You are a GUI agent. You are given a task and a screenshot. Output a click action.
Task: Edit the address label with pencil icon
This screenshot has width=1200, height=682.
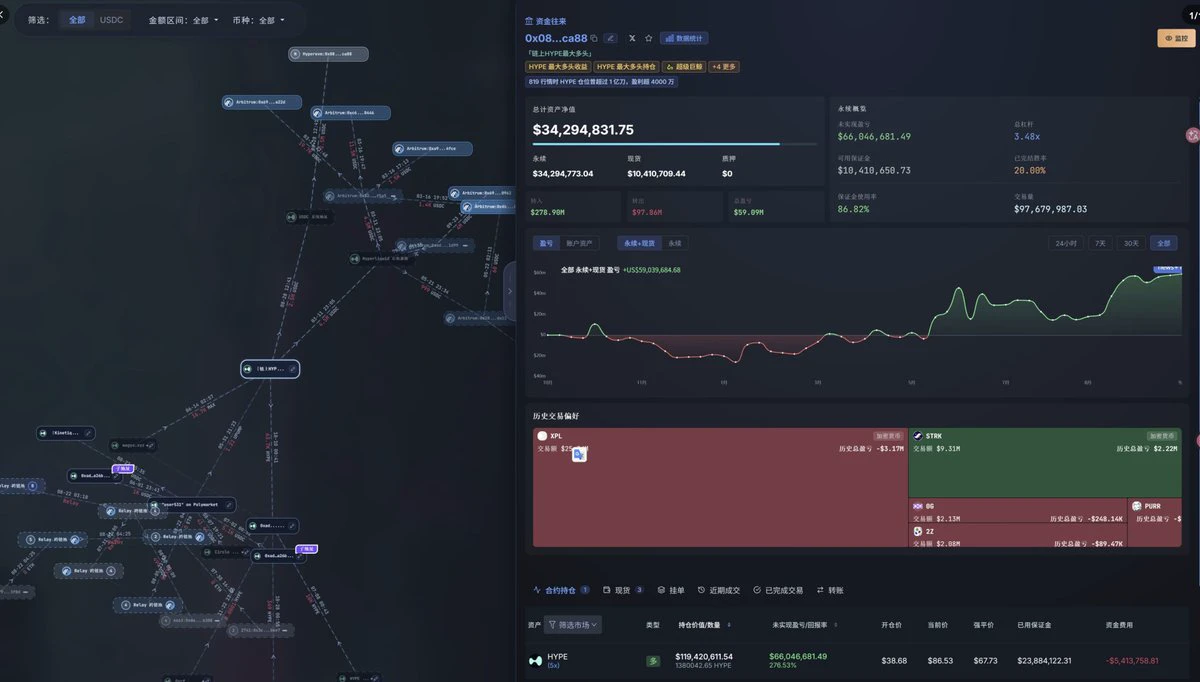(x=611, y=38)
